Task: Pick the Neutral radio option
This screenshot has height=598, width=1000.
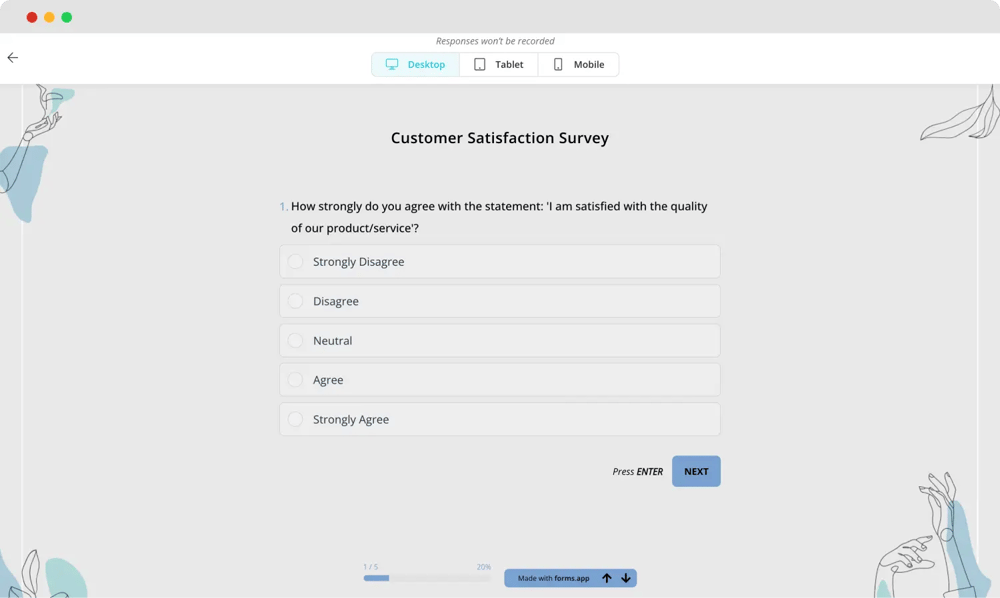Action: pyautogui.click(x=295, y=341)
